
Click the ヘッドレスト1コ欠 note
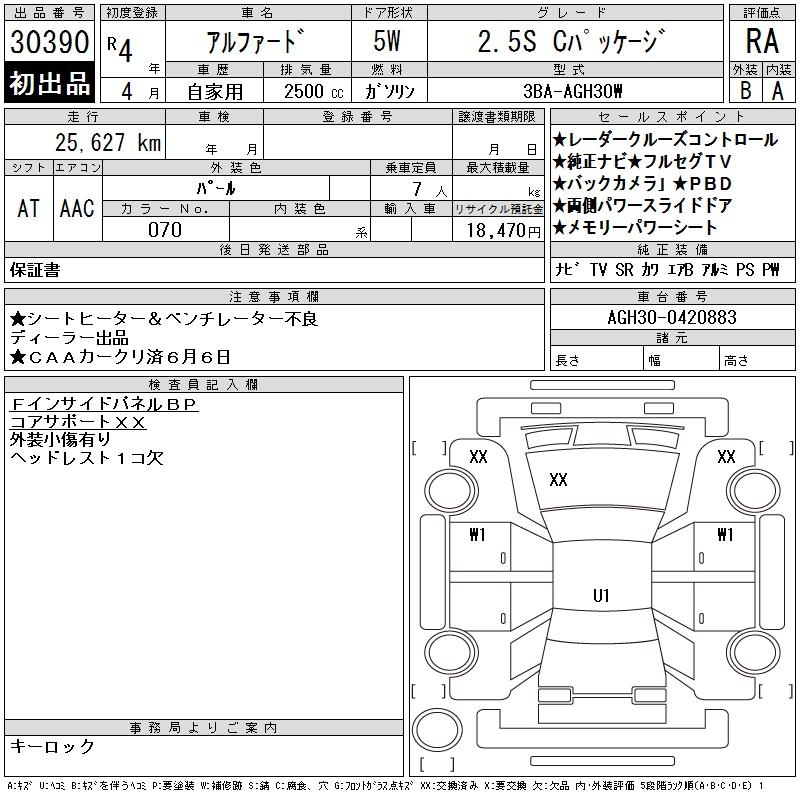(x=87, y=458)
